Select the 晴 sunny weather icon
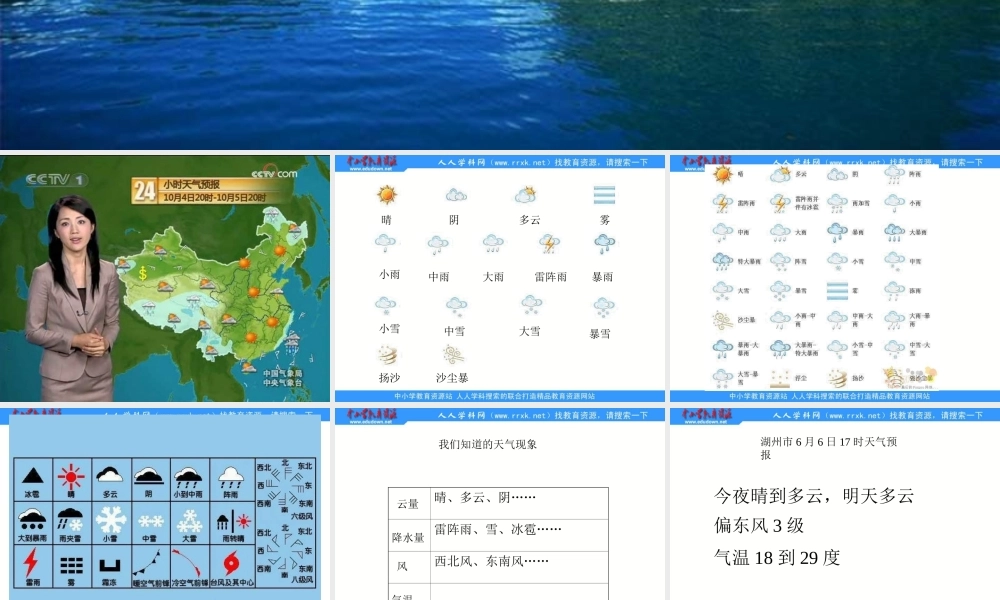The image size is (1000, 600). 386,194
